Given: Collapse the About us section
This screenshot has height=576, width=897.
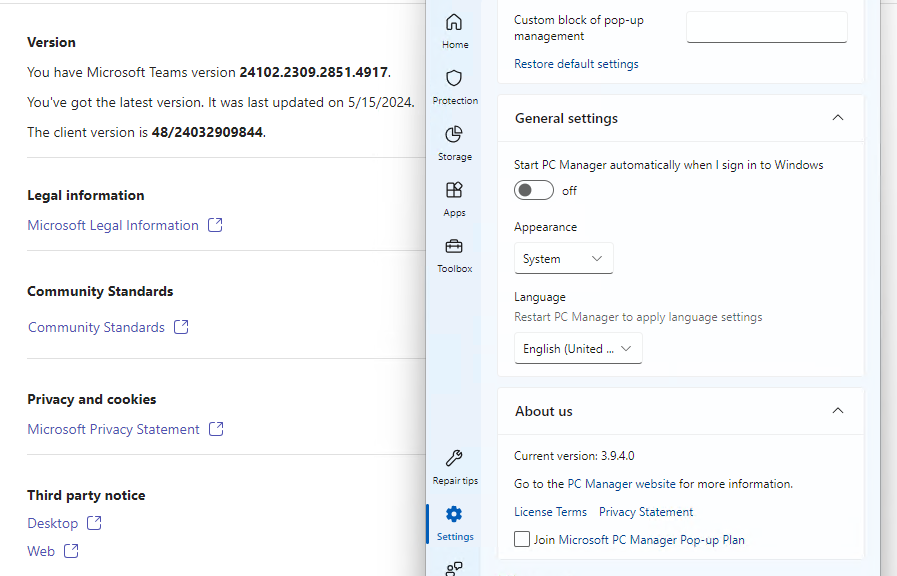Looking at the screenshot, I should pyautogui.click(x=838, y=411).
